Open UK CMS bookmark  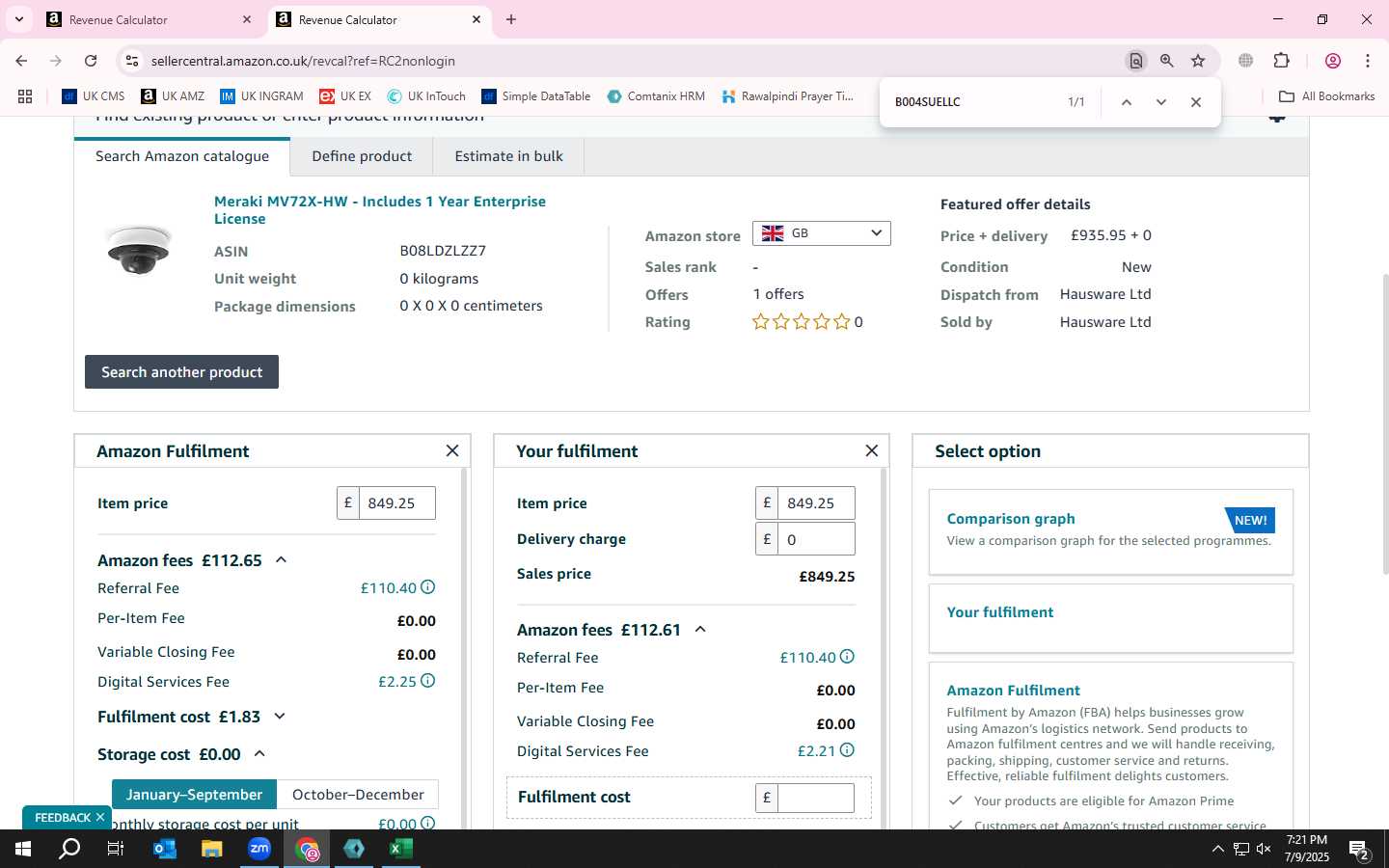[94, 96]
